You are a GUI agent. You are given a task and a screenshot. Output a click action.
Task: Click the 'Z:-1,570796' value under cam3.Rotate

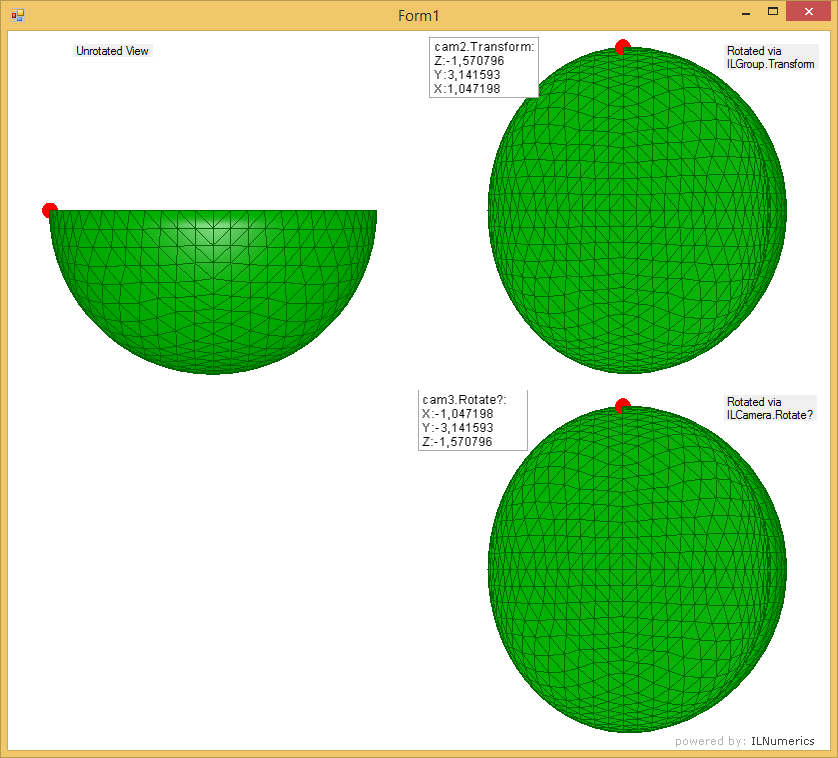[x=457, y=442]
